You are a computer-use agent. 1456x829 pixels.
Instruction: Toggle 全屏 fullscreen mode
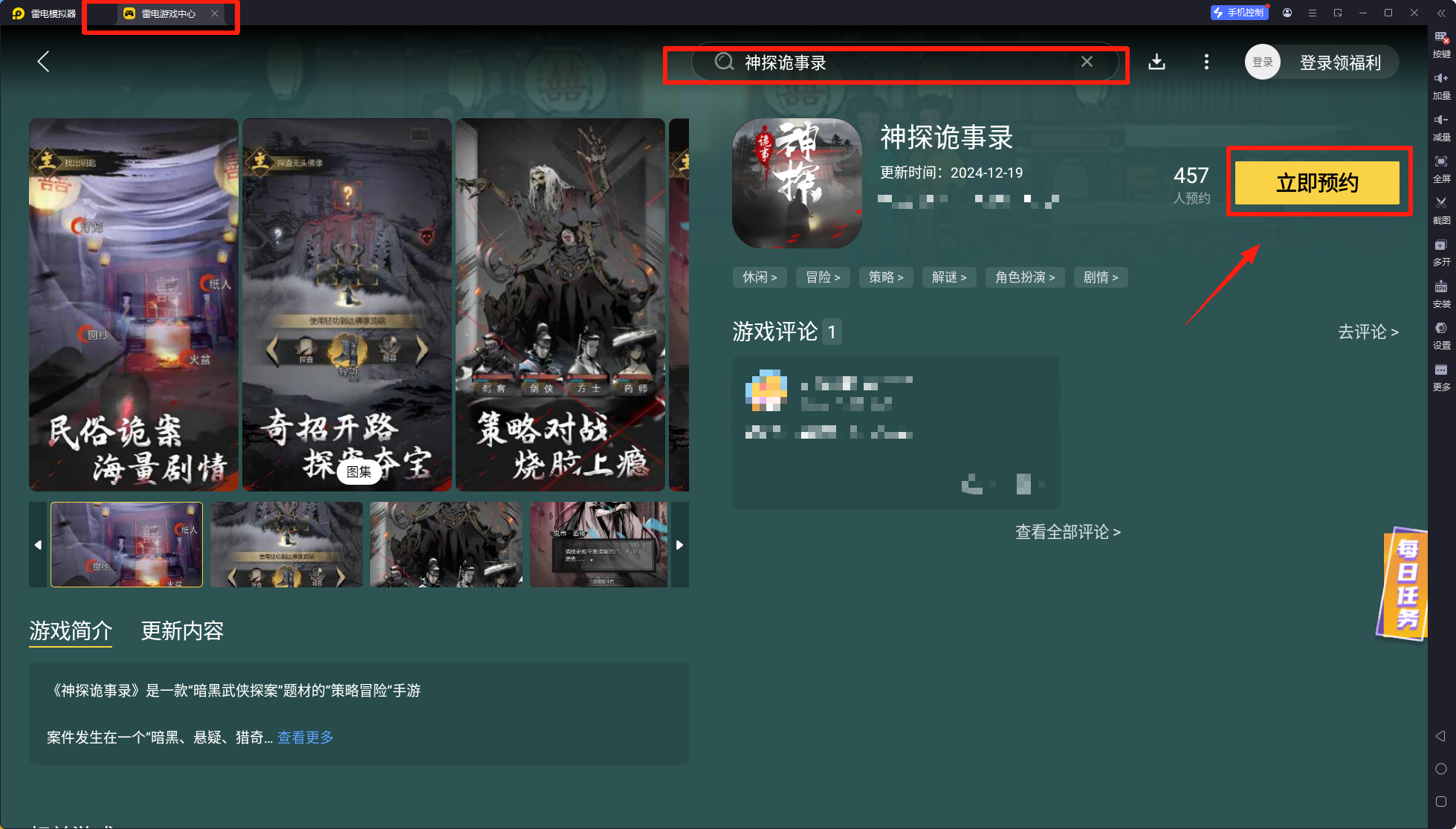1441,169
